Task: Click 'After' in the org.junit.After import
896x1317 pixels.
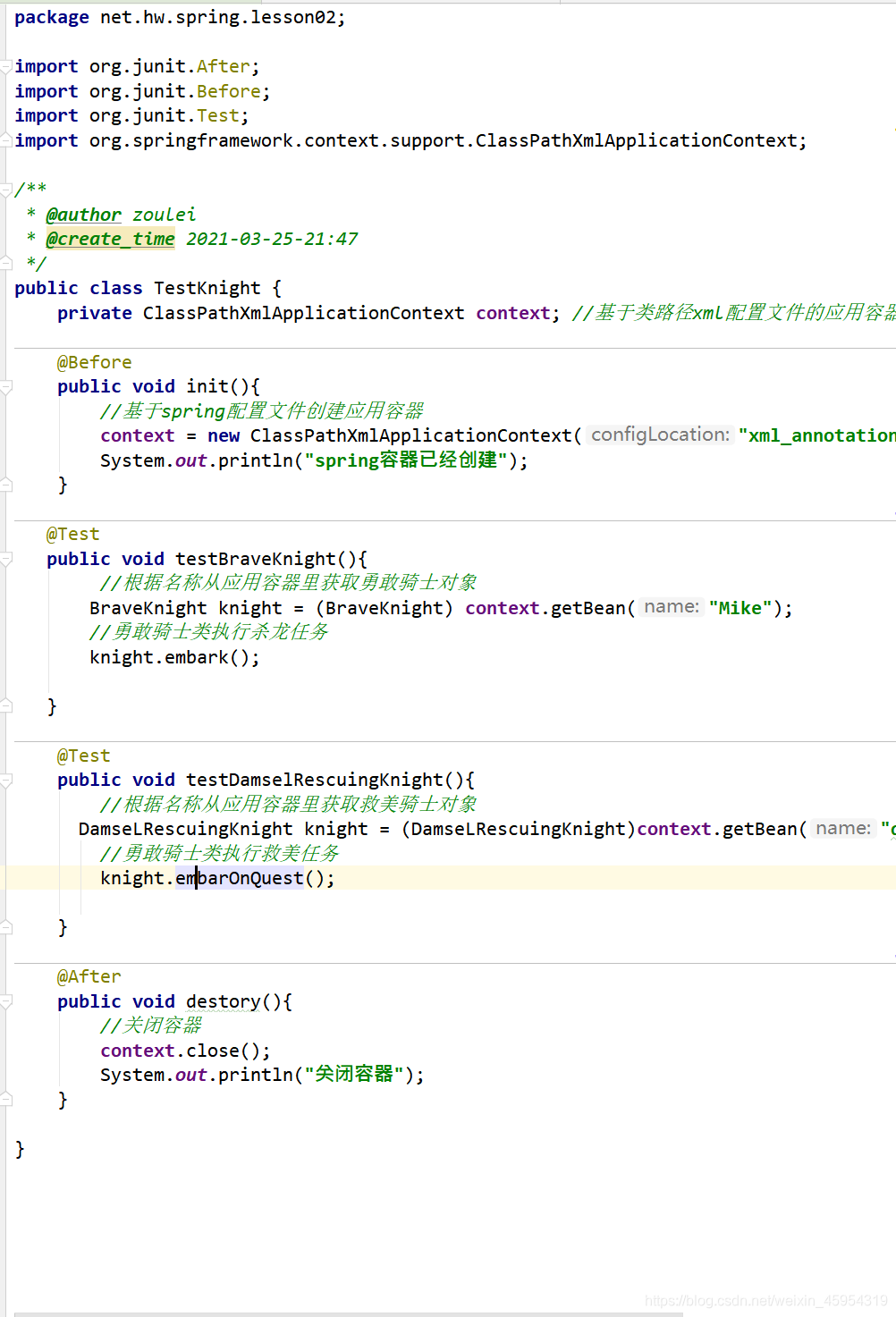Action: [x=224, y=67]
